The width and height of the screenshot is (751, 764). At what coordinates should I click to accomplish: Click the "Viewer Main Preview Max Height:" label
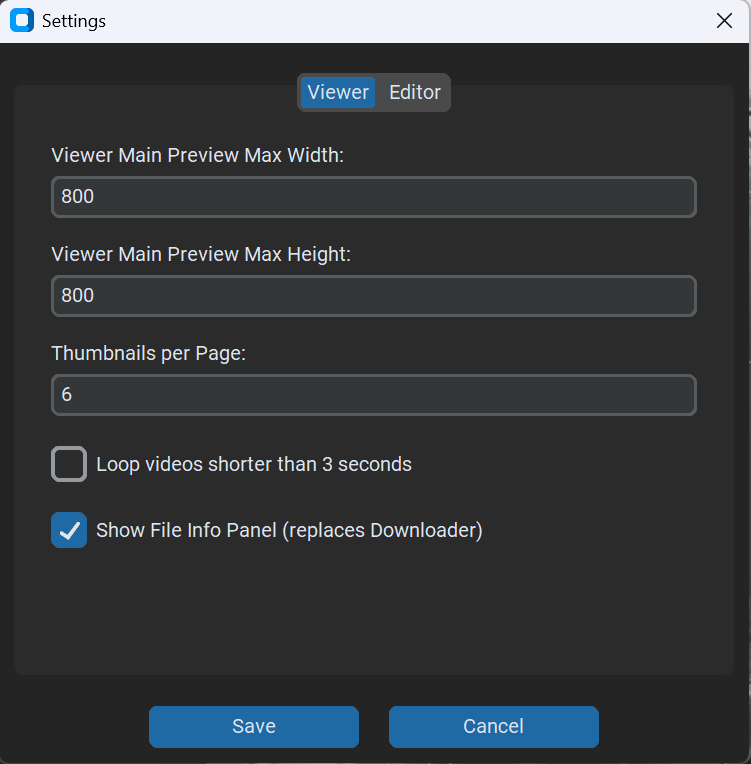coord(201,255)
